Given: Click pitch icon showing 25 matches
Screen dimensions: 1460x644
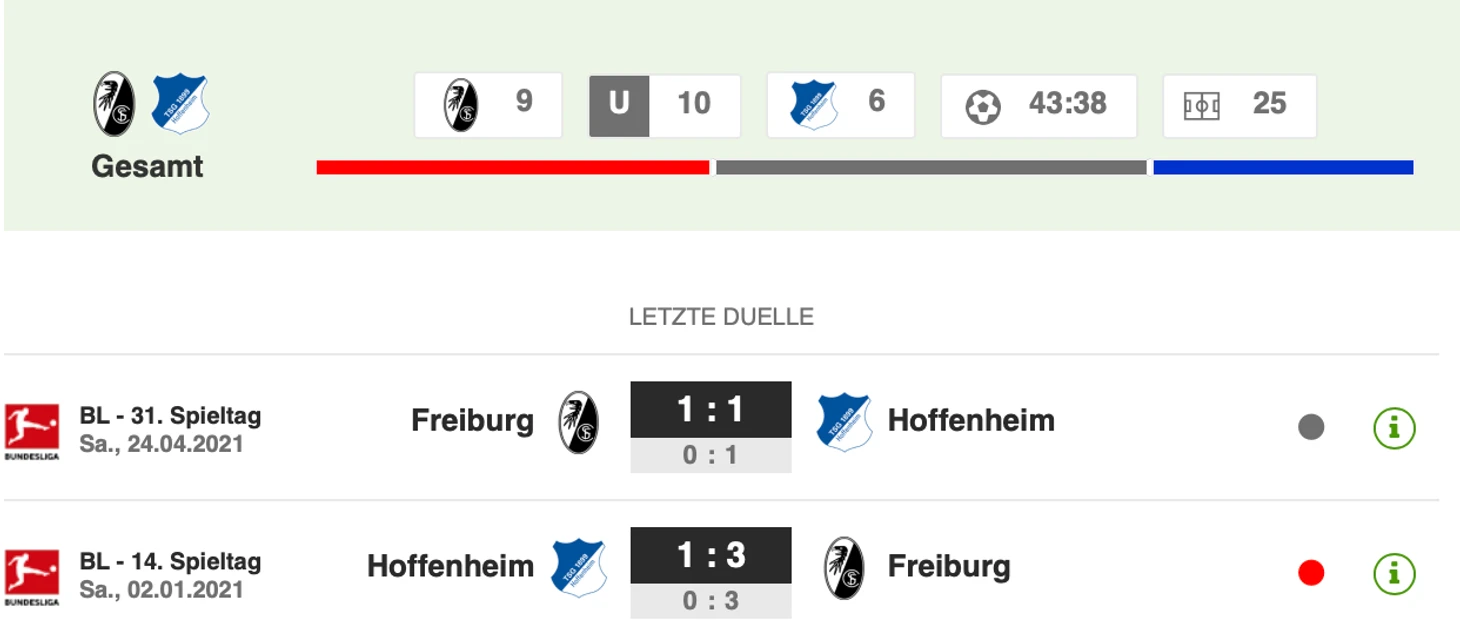Looking at the screenshot, I should (x=1201, y=106).
